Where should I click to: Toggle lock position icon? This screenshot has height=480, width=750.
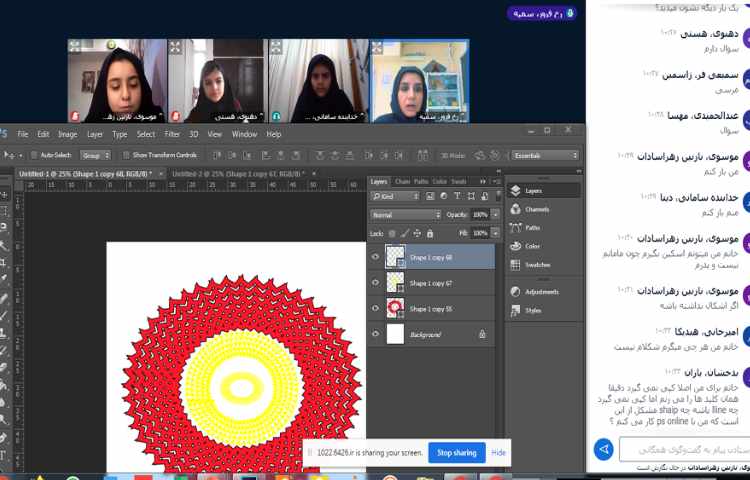pos(417,233)
